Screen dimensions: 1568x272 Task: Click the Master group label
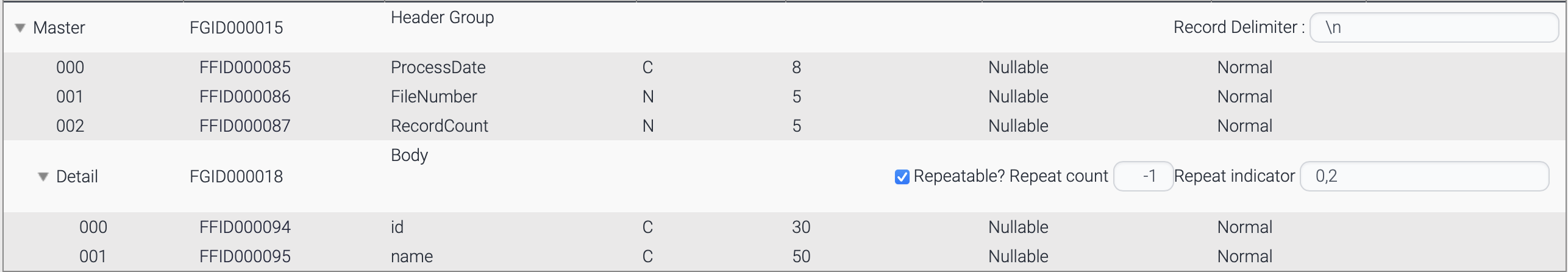click(59, 28)
